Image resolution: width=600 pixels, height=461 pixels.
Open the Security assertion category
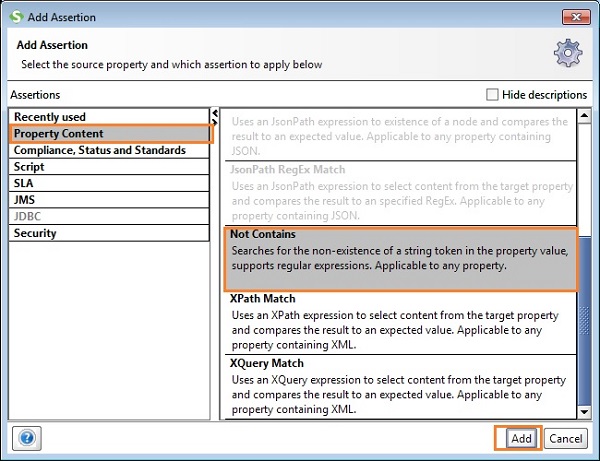[35, 233]
